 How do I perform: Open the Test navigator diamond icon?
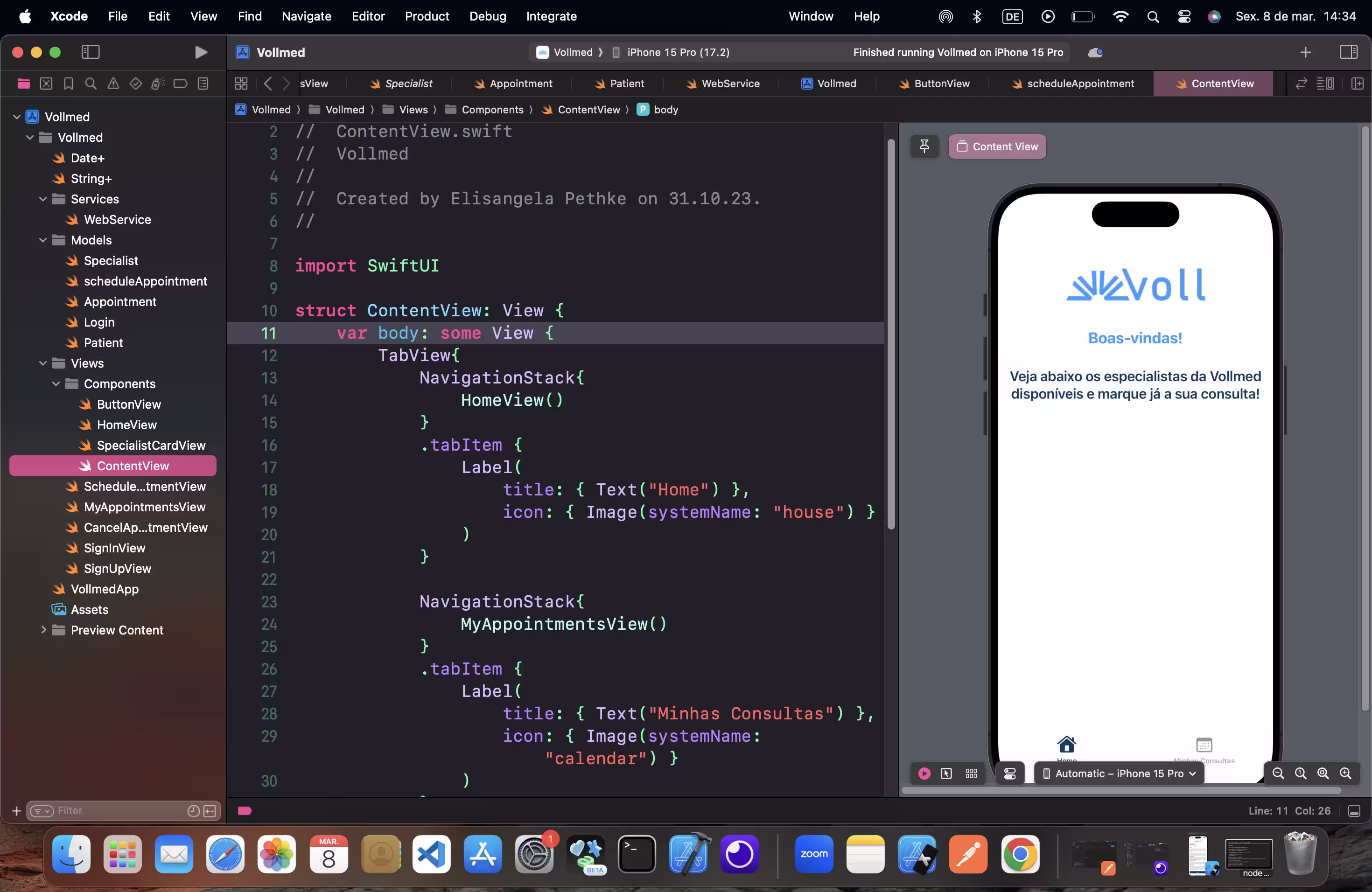[135, 84]
